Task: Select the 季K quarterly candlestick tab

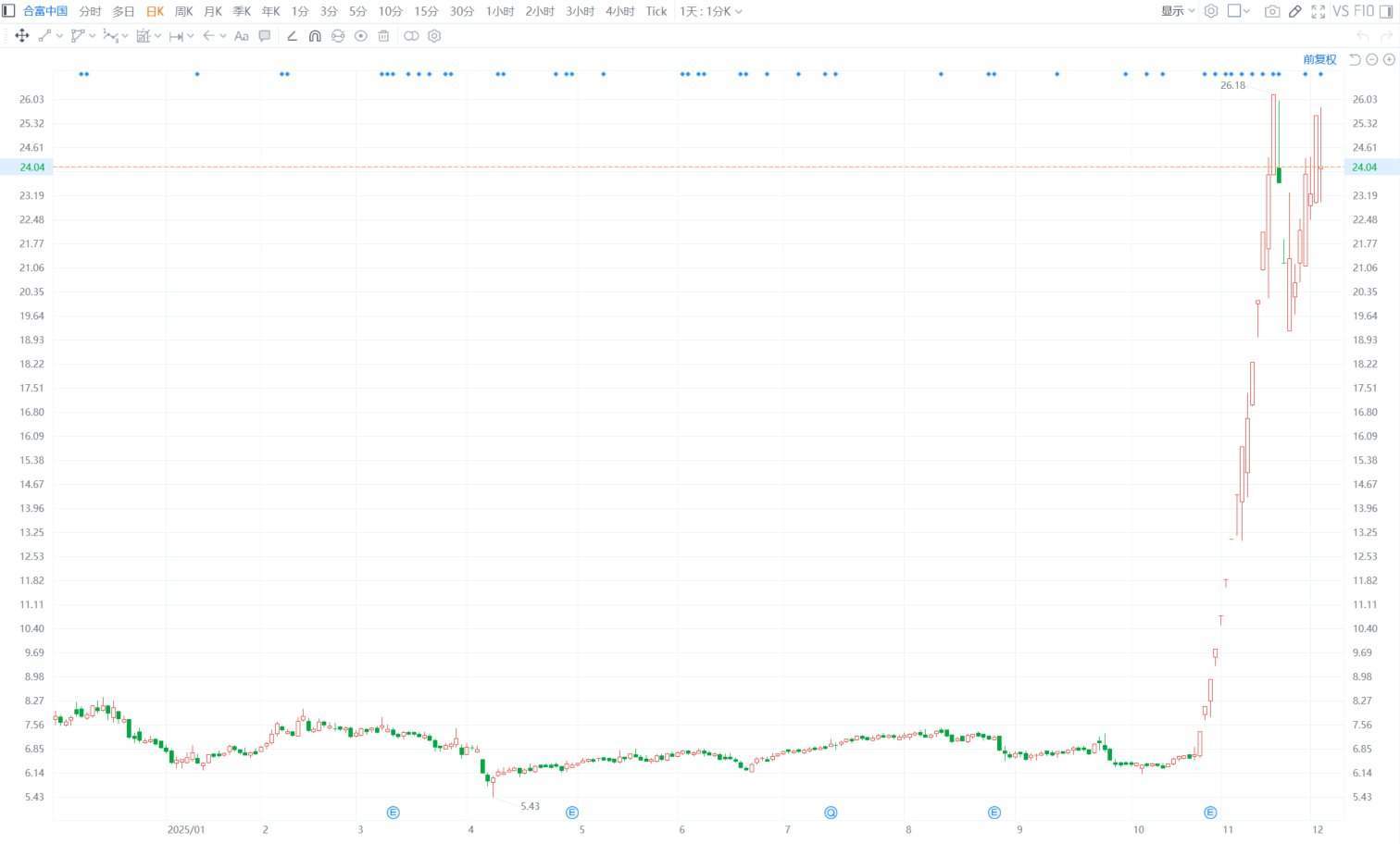Action: click(x=241, y=11)
